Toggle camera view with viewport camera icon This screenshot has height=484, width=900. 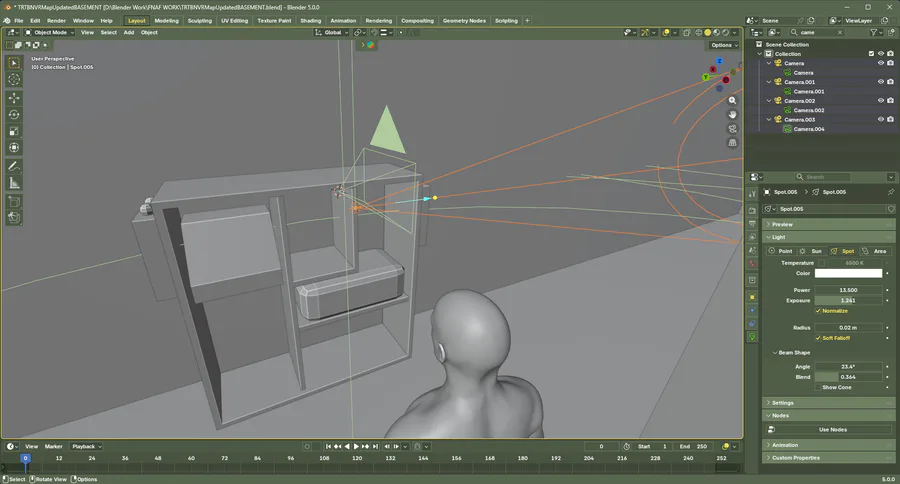coord(732,129)
